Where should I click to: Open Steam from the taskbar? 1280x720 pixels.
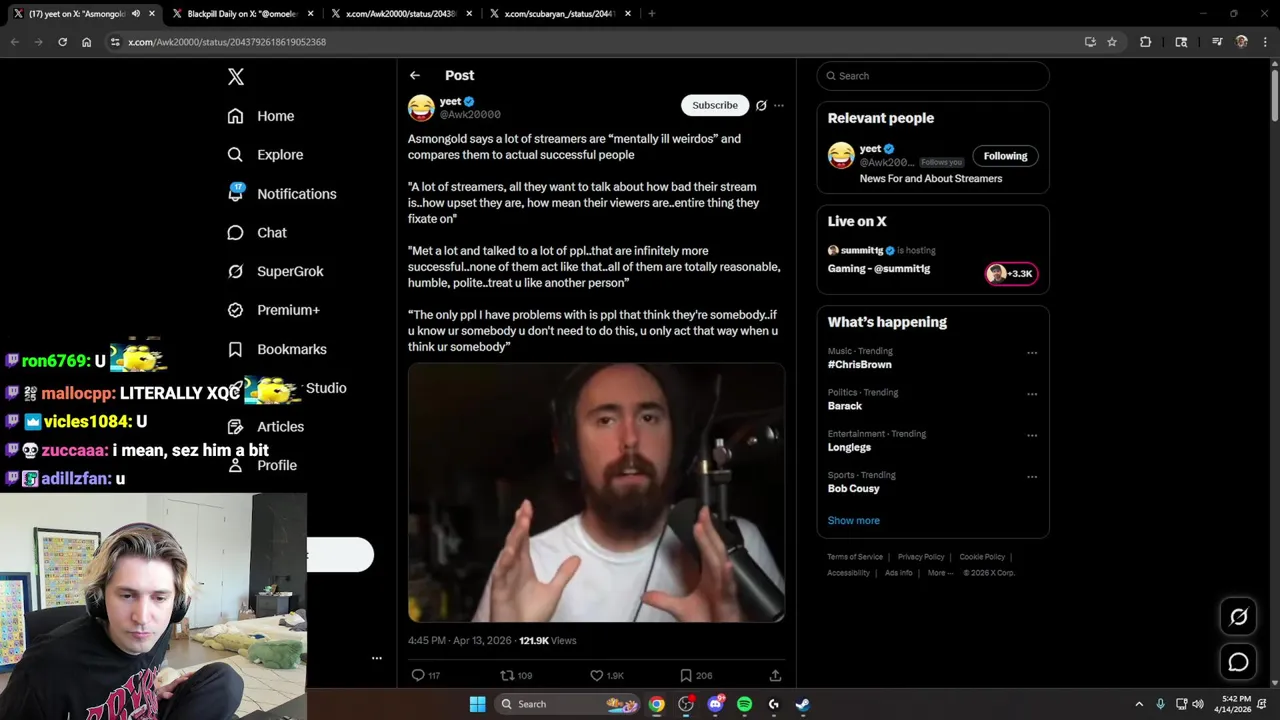pyautogui.click(x=802, y=704)
